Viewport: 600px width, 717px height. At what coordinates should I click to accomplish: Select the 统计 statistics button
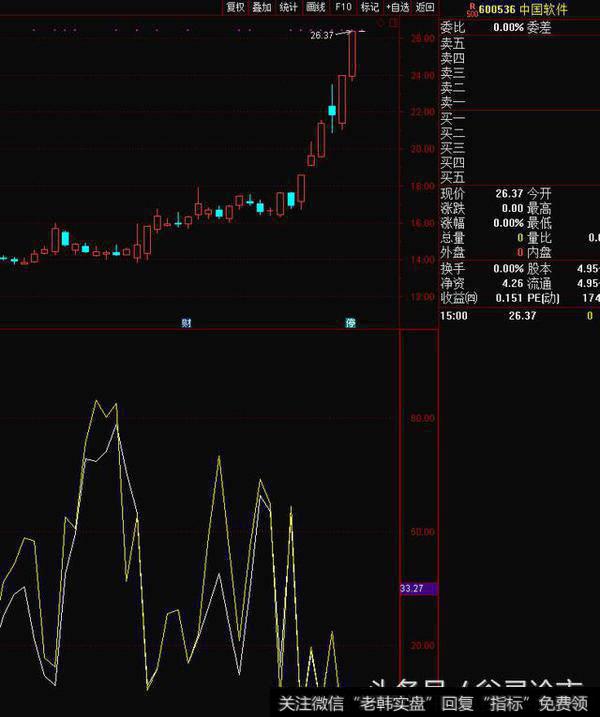(x=289, y=7)
